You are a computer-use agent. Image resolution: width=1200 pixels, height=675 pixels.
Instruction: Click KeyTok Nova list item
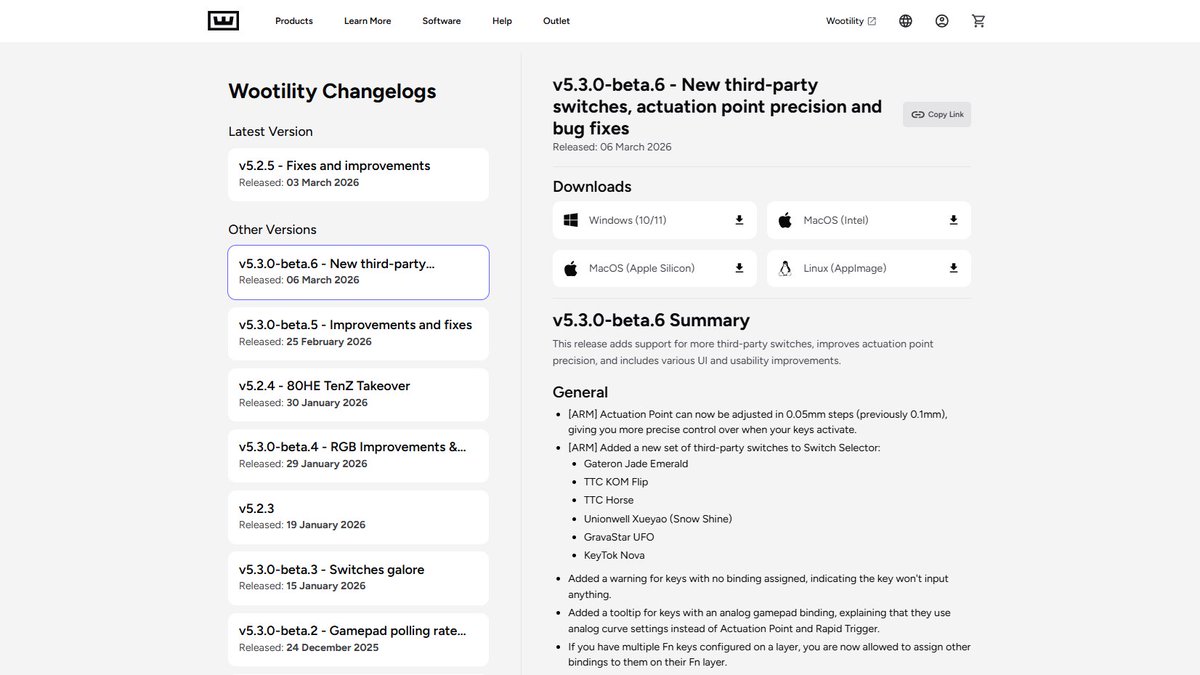pyautogui.click(x=614, y=555)
